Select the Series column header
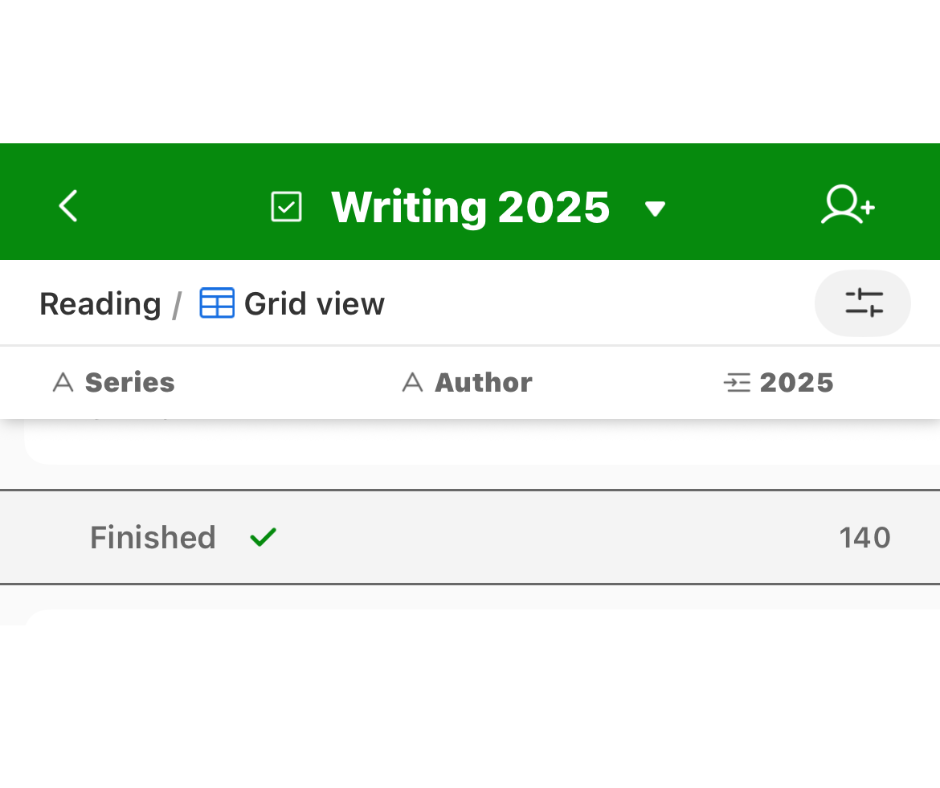Screen dimensions: 940x788 point(130,383)
